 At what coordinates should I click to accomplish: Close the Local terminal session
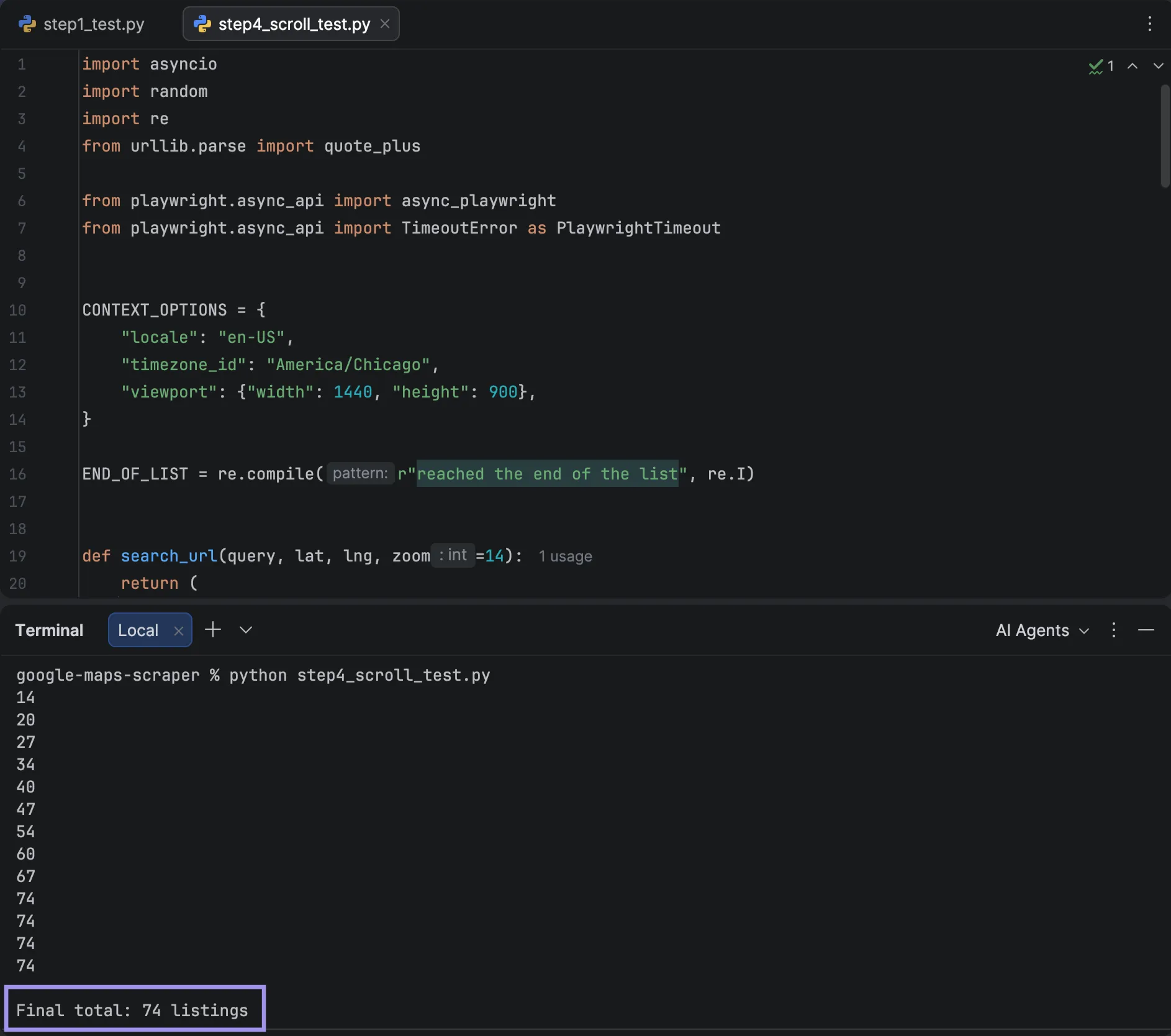[179, 631]
